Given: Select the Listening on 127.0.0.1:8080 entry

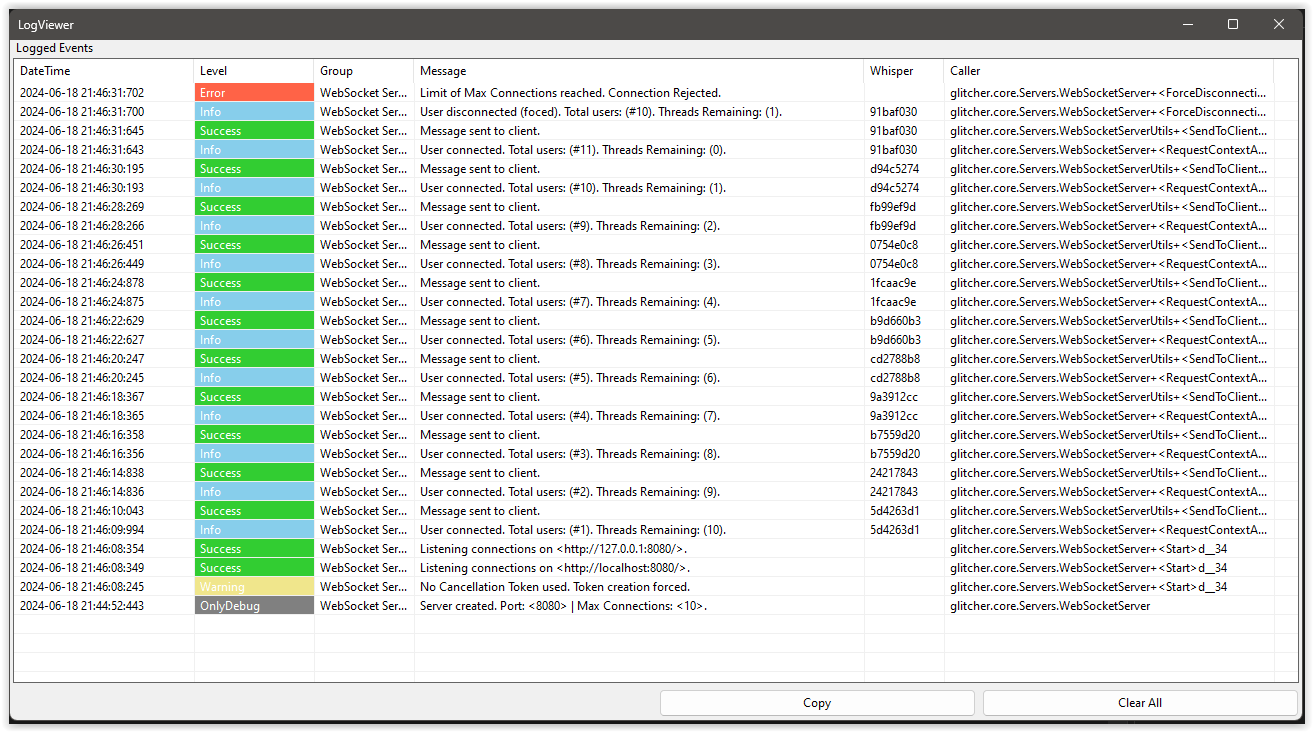Looking at the screenshot, I should [553, 549].
